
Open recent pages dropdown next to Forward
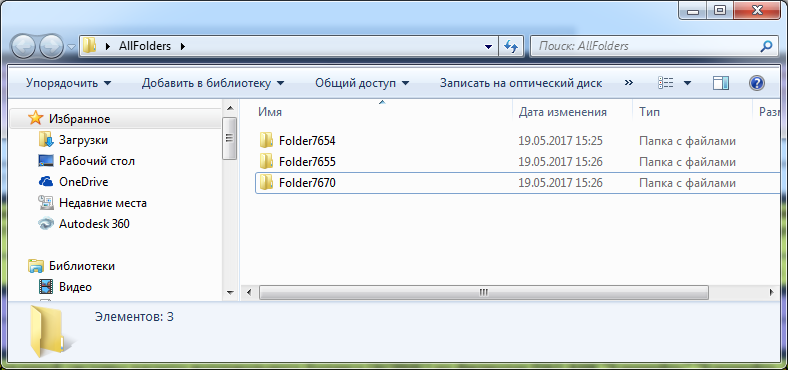click(x=72, y=47)
